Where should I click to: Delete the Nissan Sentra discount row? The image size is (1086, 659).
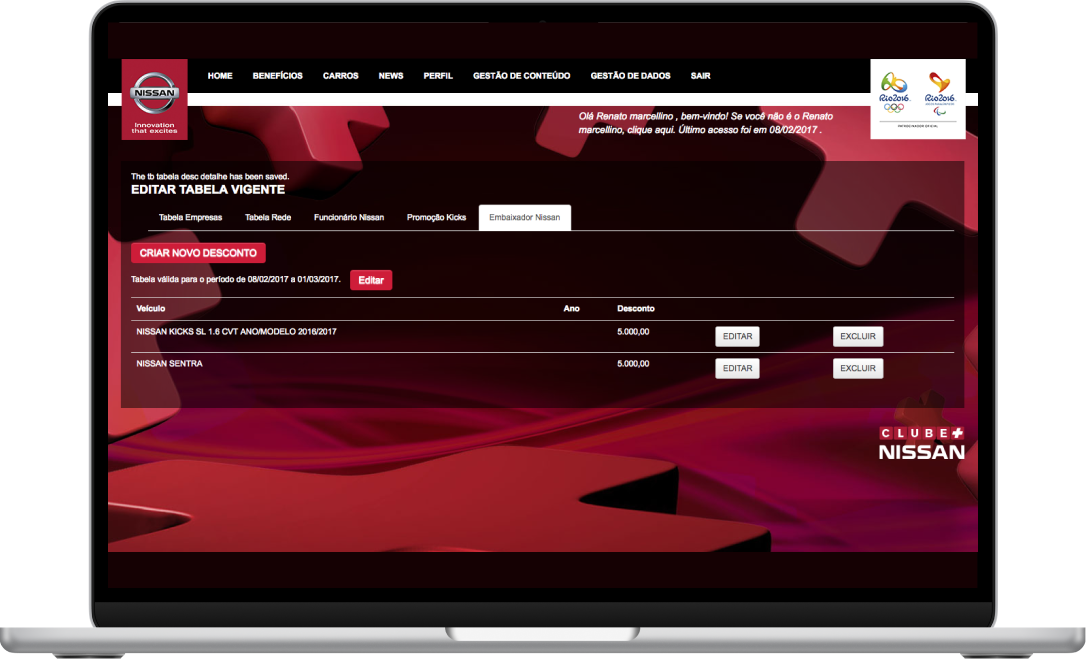[x=858, y=369]
